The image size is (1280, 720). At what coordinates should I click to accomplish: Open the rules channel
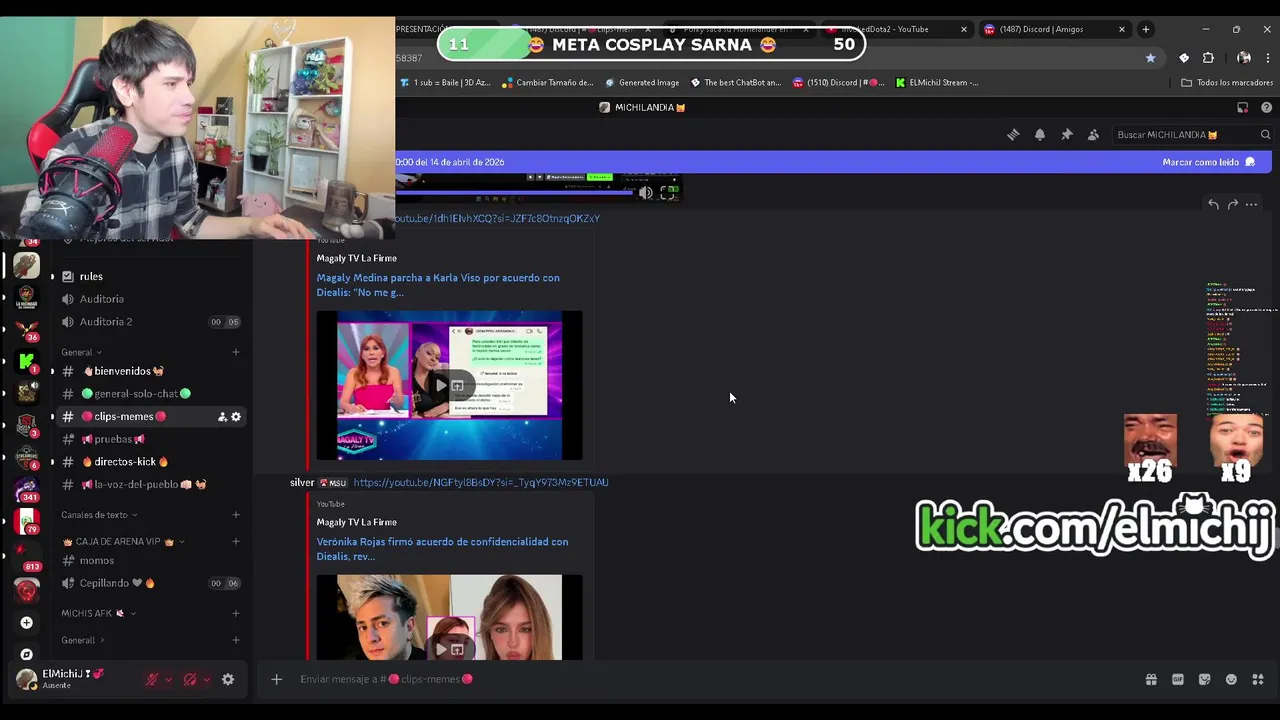[150, 276]
